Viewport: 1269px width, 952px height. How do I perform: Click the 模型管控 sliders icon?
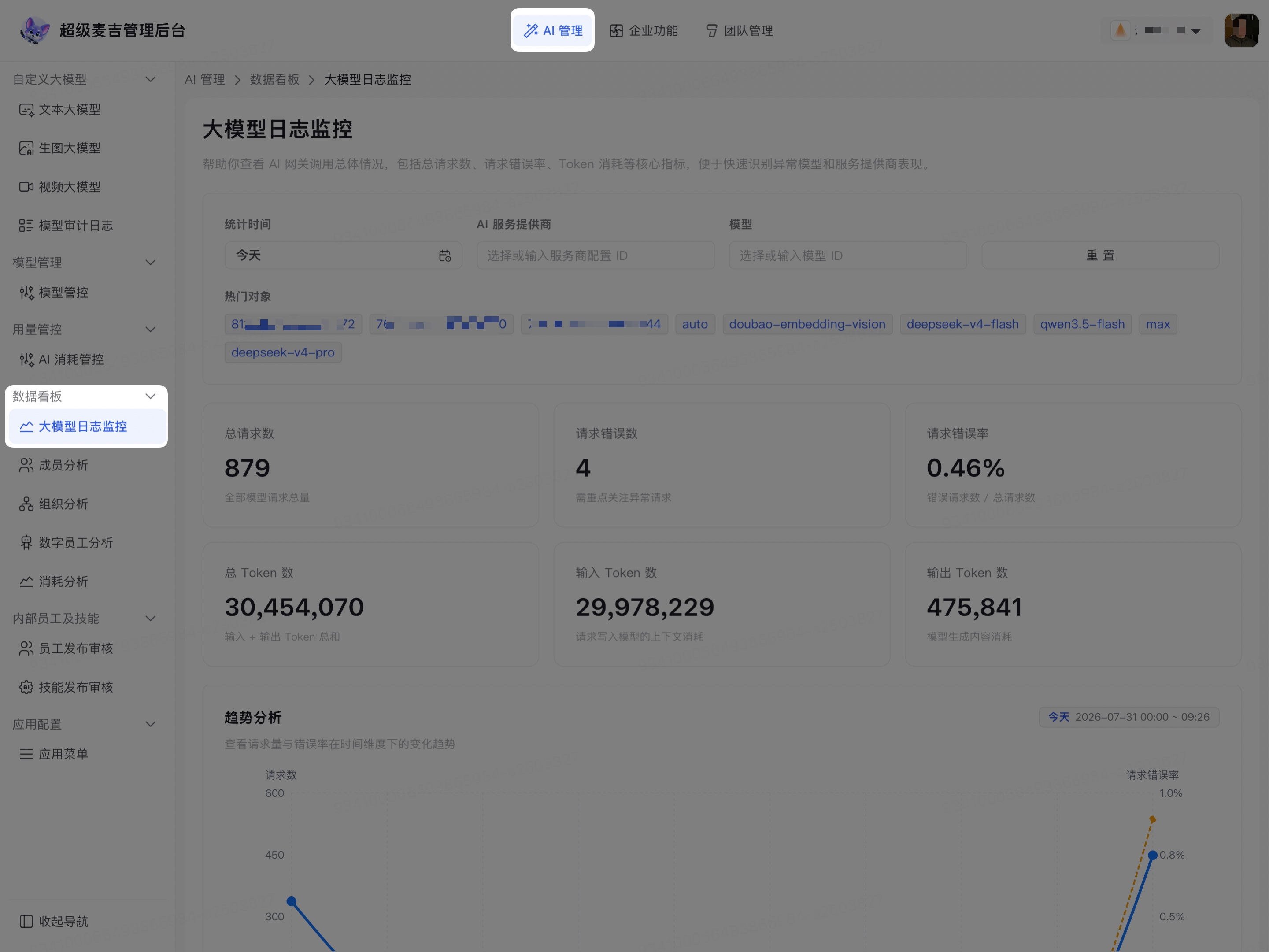[26, 293]
